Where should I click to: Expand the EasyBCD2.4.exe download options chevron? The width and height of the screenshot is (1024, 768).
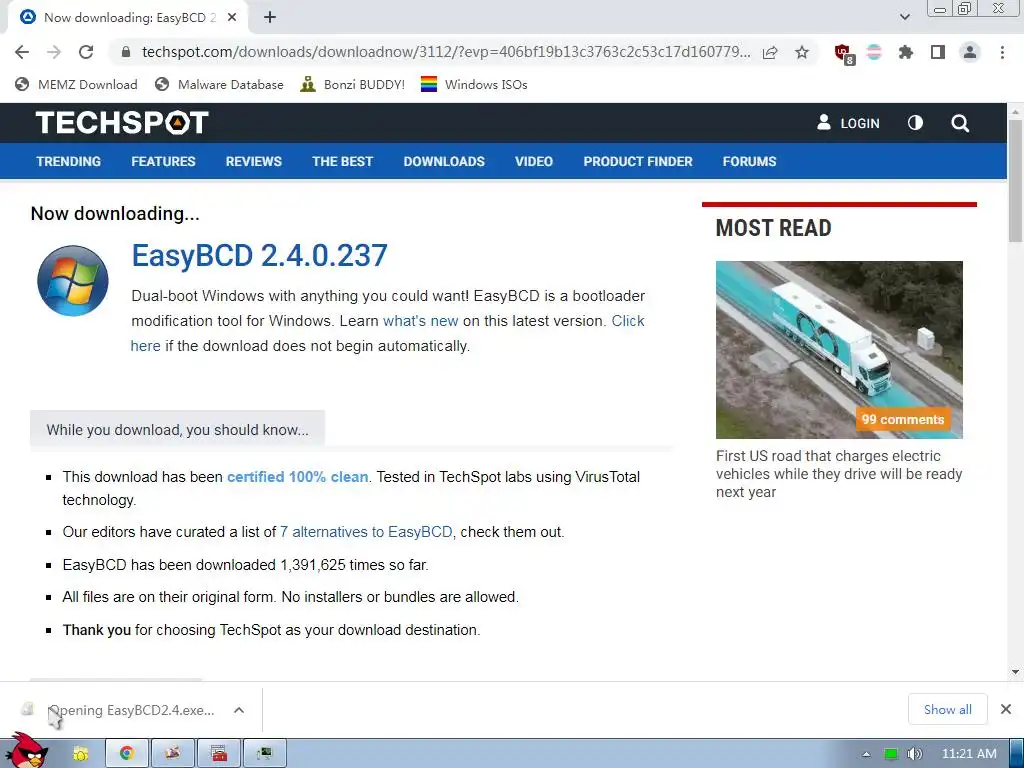click(239, 710)
